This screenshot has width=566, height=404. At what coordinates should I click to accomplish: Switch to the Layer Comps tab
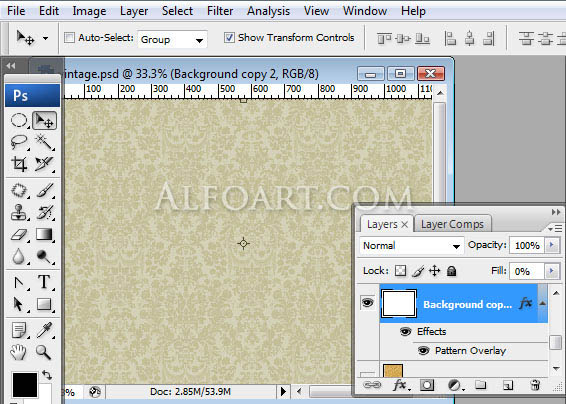click(452, 224)
